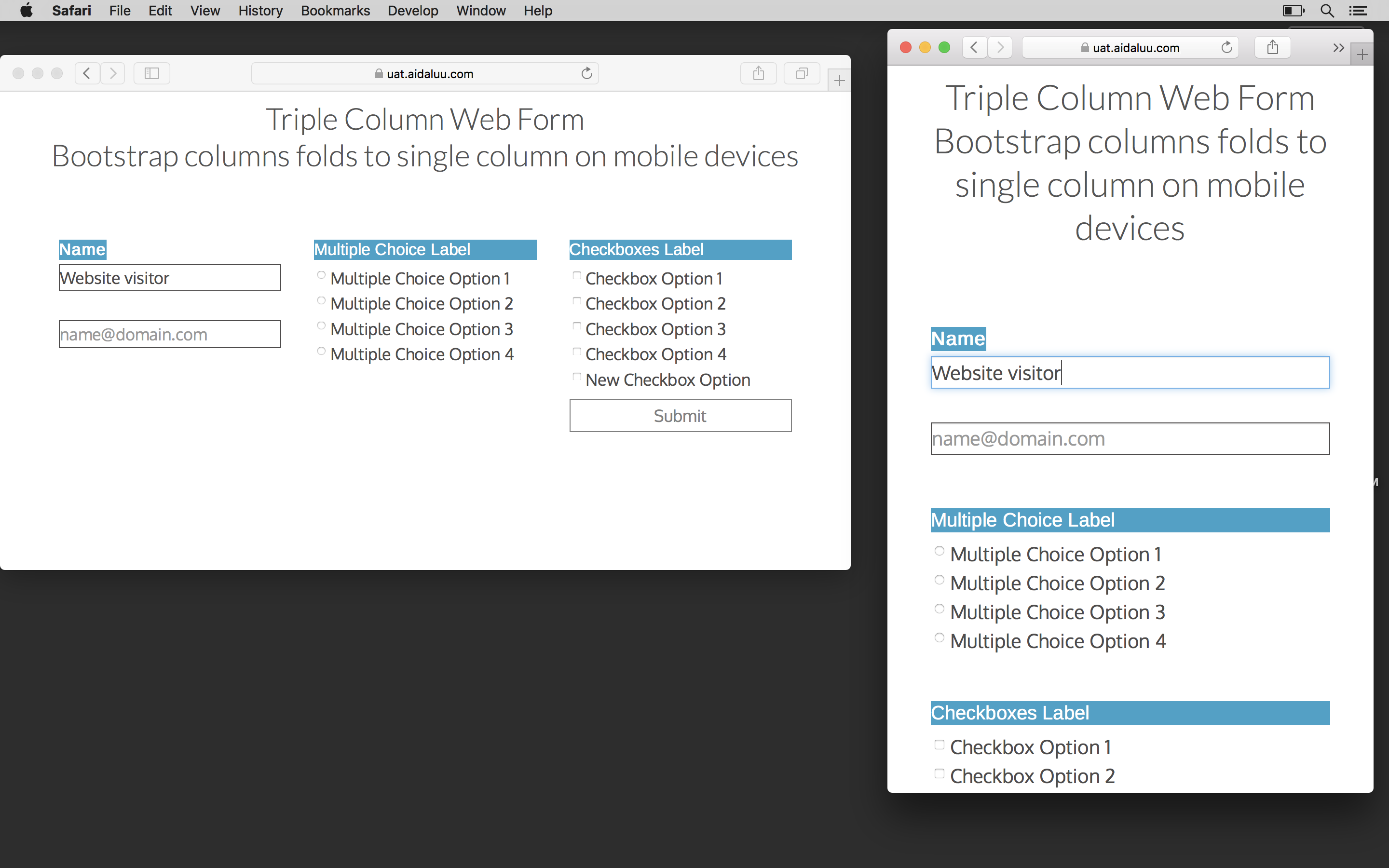Click the address bar in right window
This screenshot has height=868, width=1389.
[x=1130, y=48]
